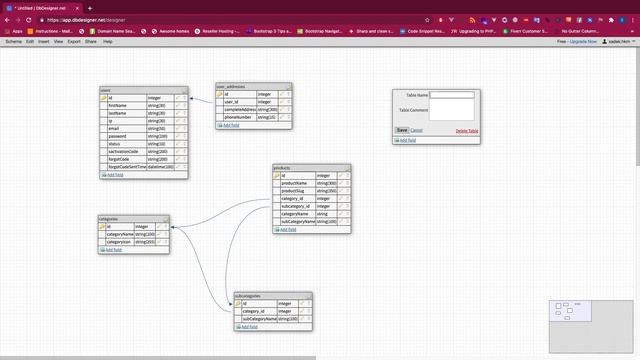Add field to the user_addresses table
The width and height of the screenshot is (640, 360).
[x=231, y=125]
